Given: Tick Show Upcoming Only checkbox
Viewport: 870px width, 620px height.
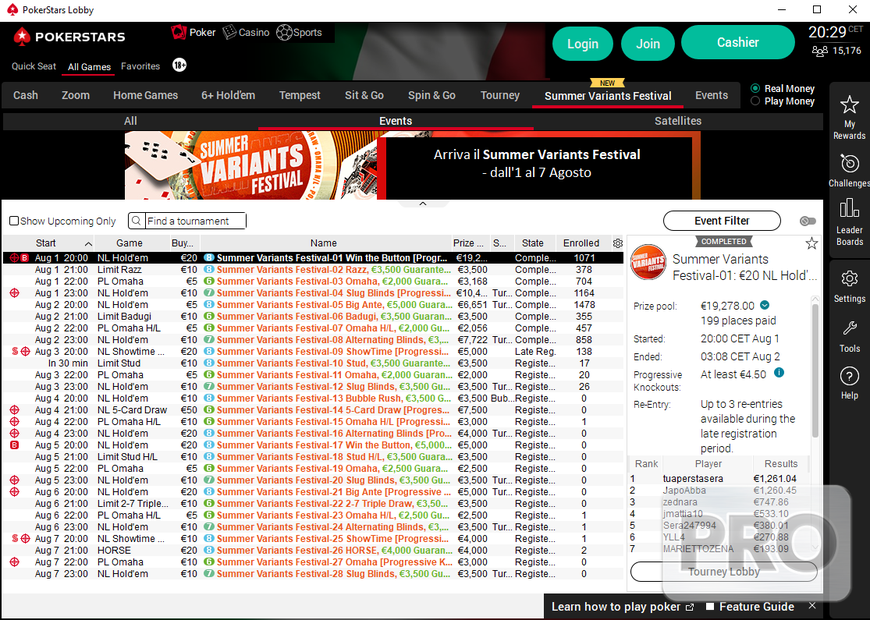Looking at the screenshot, I should coord(14,221).
